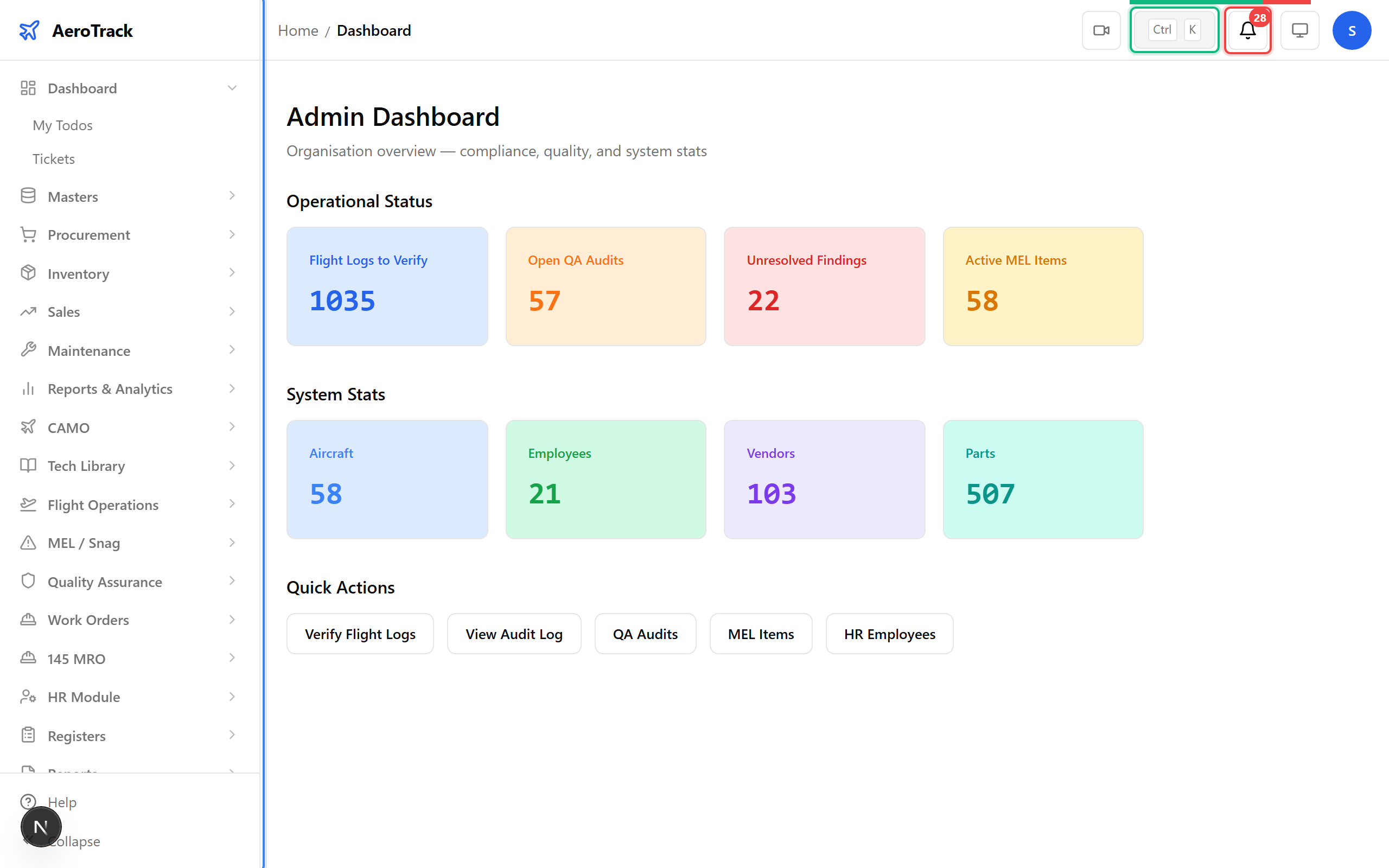Image resolution: width=1389 pixels, height=868 pixels.
Task: Select the Unresolved Findings red stat card
Action: (x=824, y=286)
